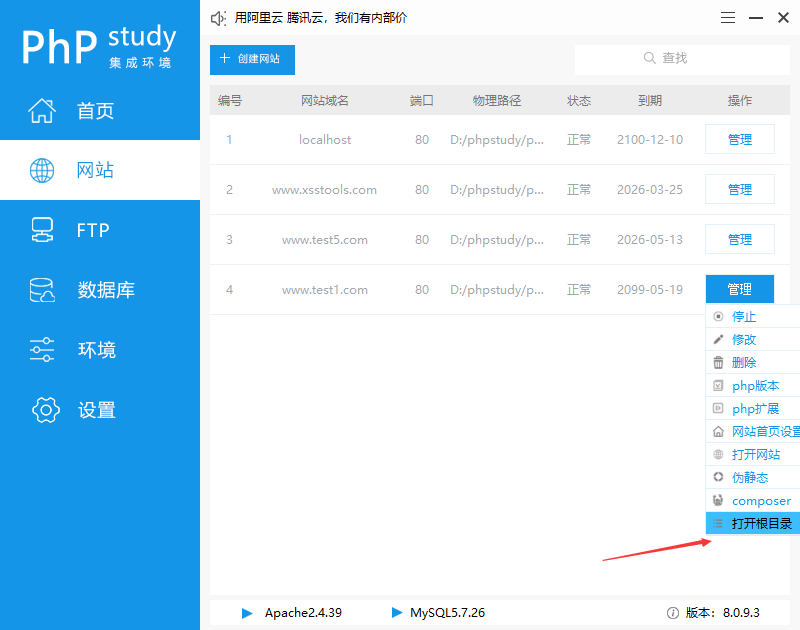Image resolution: width=800 pixels, height=630 pixels.
Task: Open the 管理 menu for www.xsstools.com
Action: 740,189
